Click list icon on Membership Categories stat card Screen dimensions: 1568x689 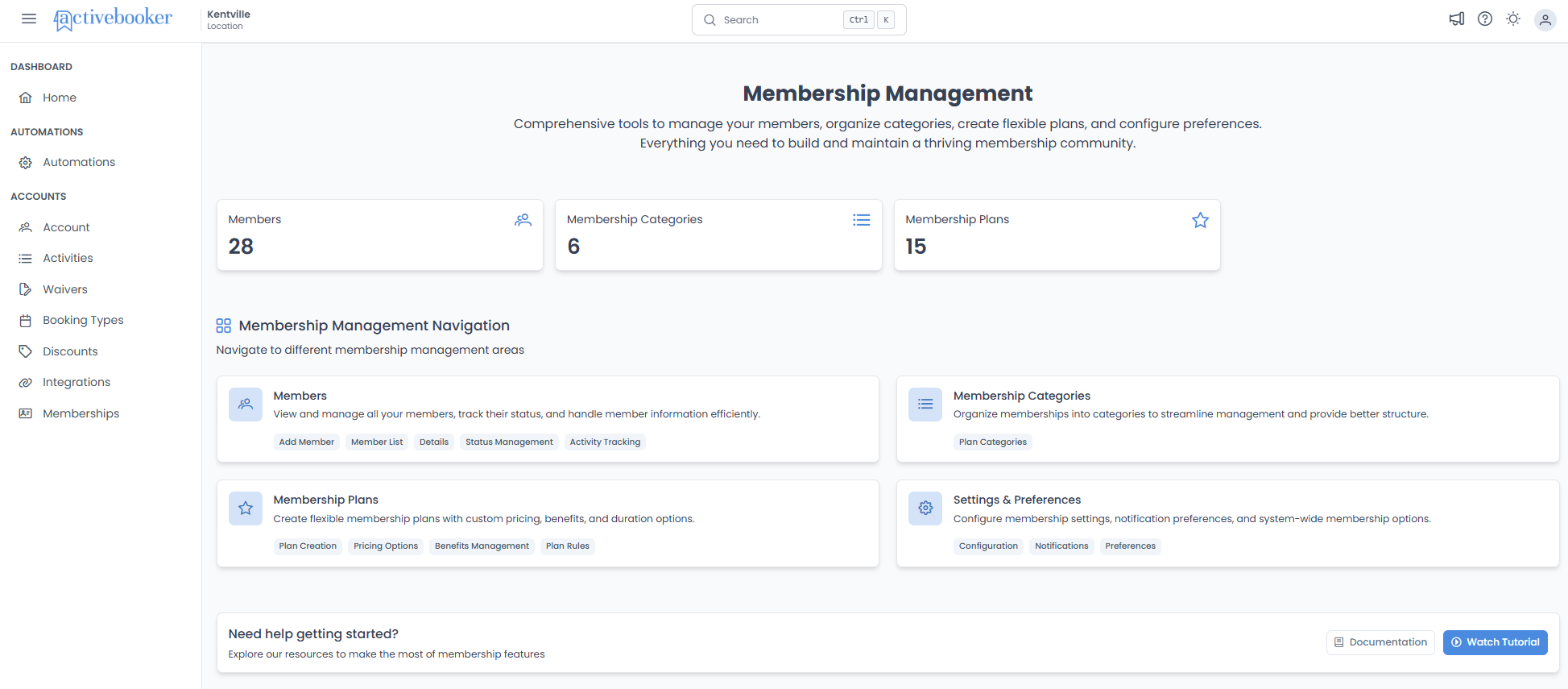click(x=862, y=220)
